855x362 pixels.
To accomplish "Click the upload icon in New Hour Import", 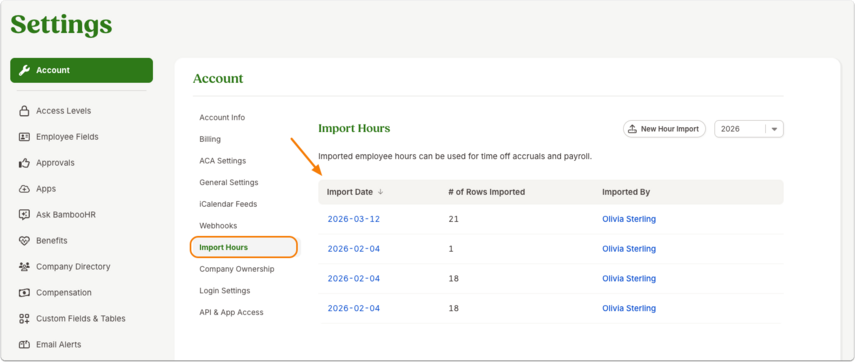I will pos(633,129).
